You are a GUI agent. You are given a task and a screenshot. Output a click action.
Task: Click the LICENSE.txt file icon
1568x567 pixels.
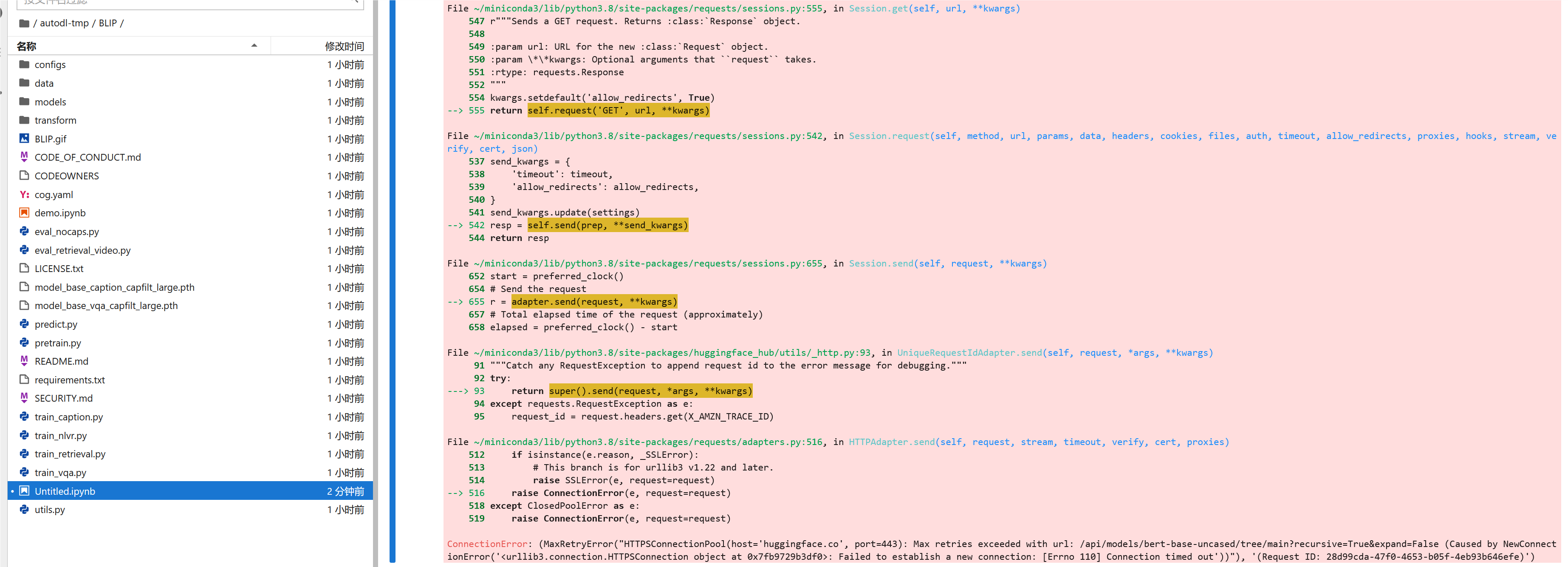pyautogui.click(x=24, y=269)
